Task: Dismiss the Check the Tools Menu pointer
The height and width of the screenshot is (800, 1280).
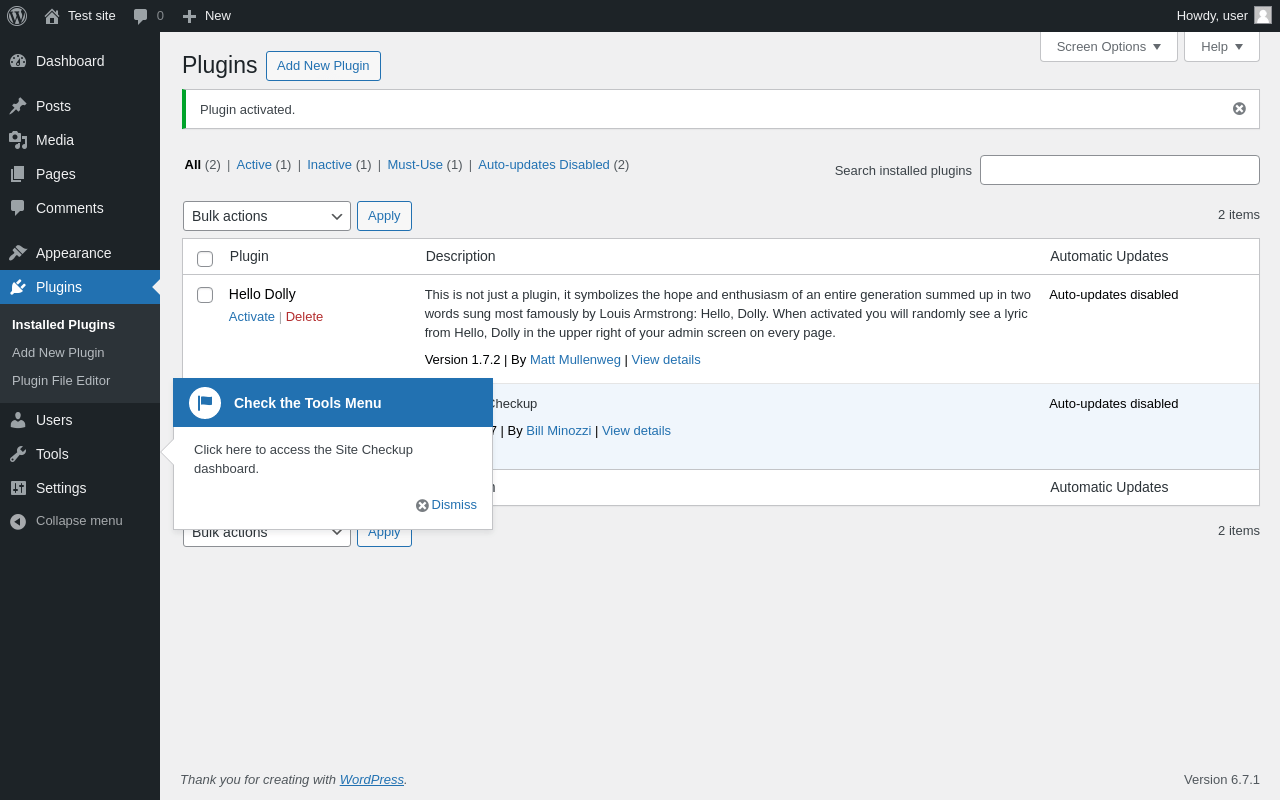Action: [447, 505]
